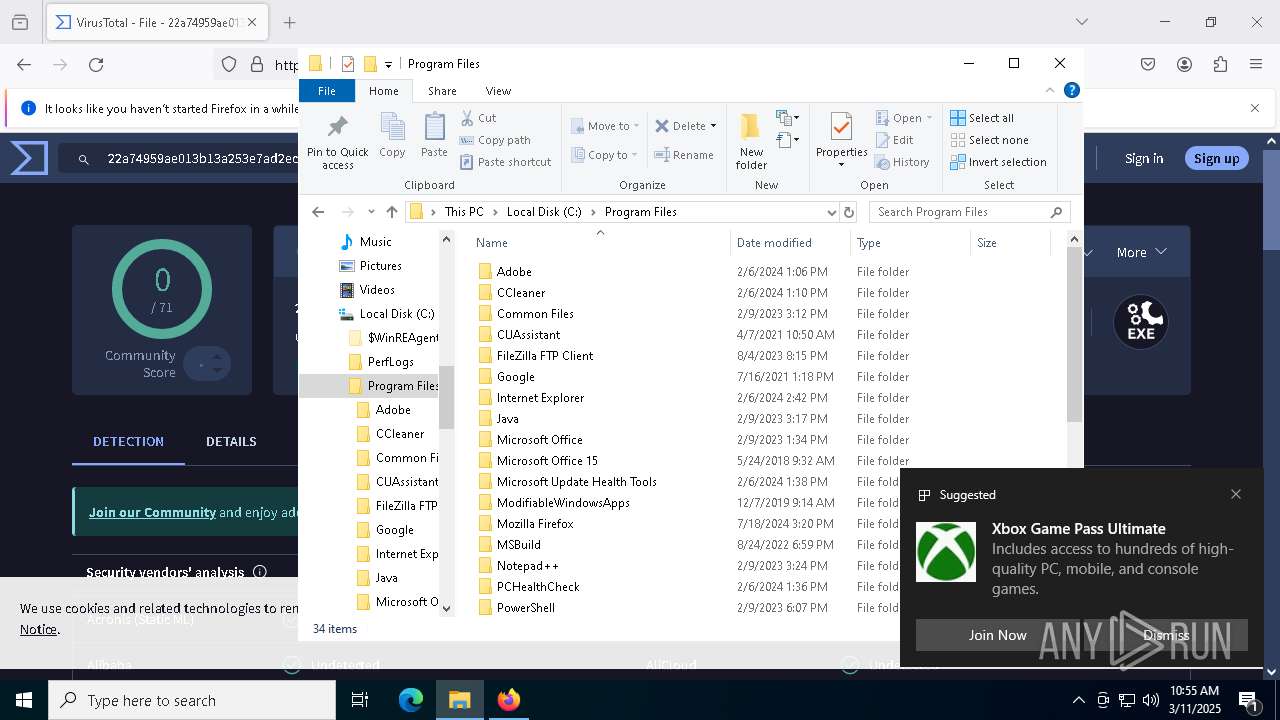
Task: Click the Edit ribbon button
Action: (x=894, y=140)
